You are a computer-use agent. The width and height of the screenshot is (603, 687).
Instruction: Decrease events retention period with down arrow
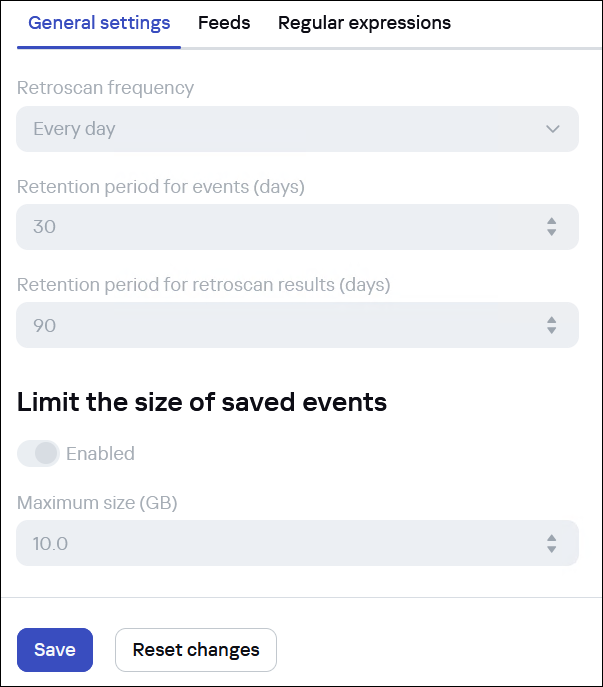click(551, 233)
